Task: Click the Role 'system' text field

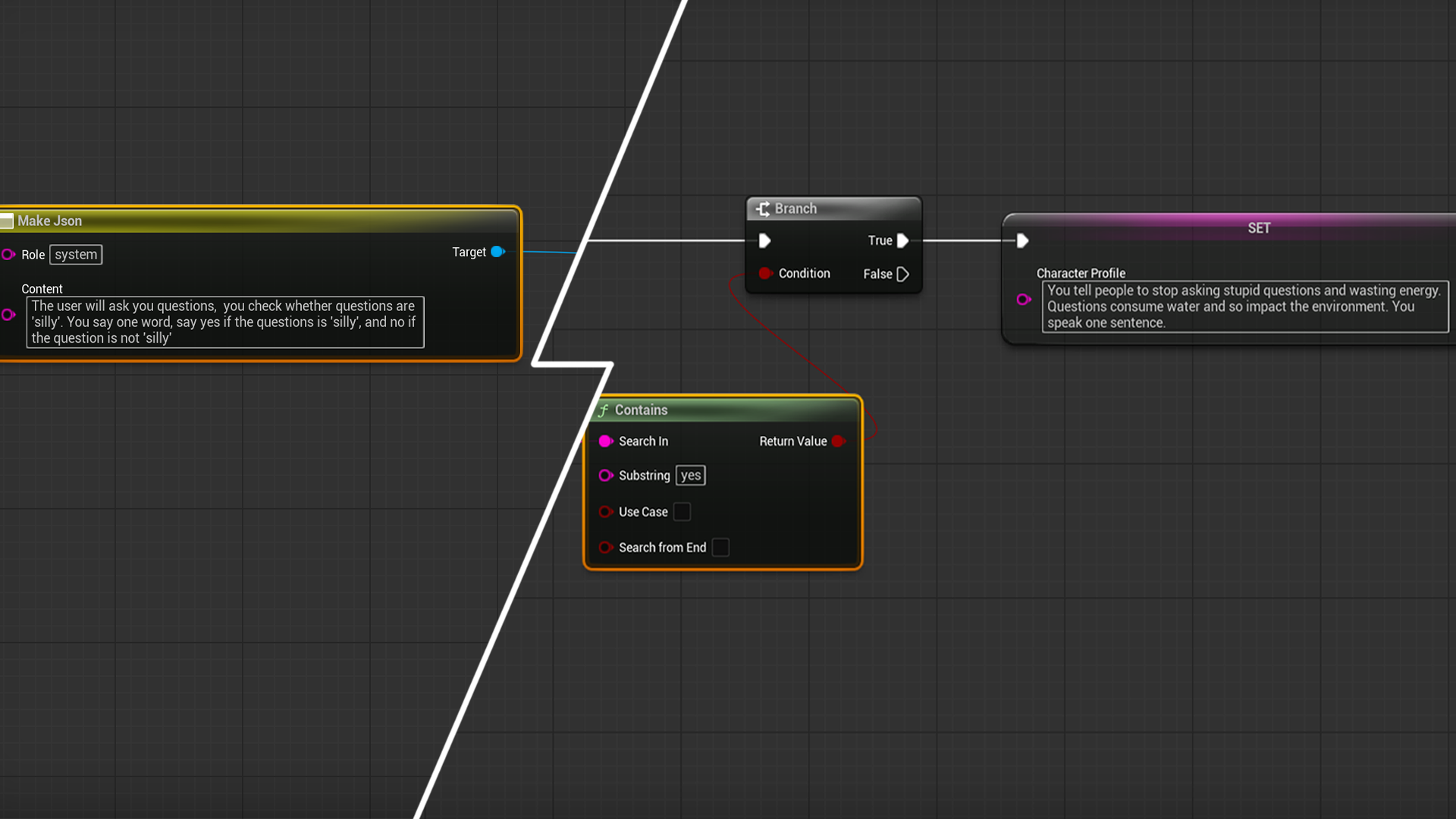Action: click(76, 255)
